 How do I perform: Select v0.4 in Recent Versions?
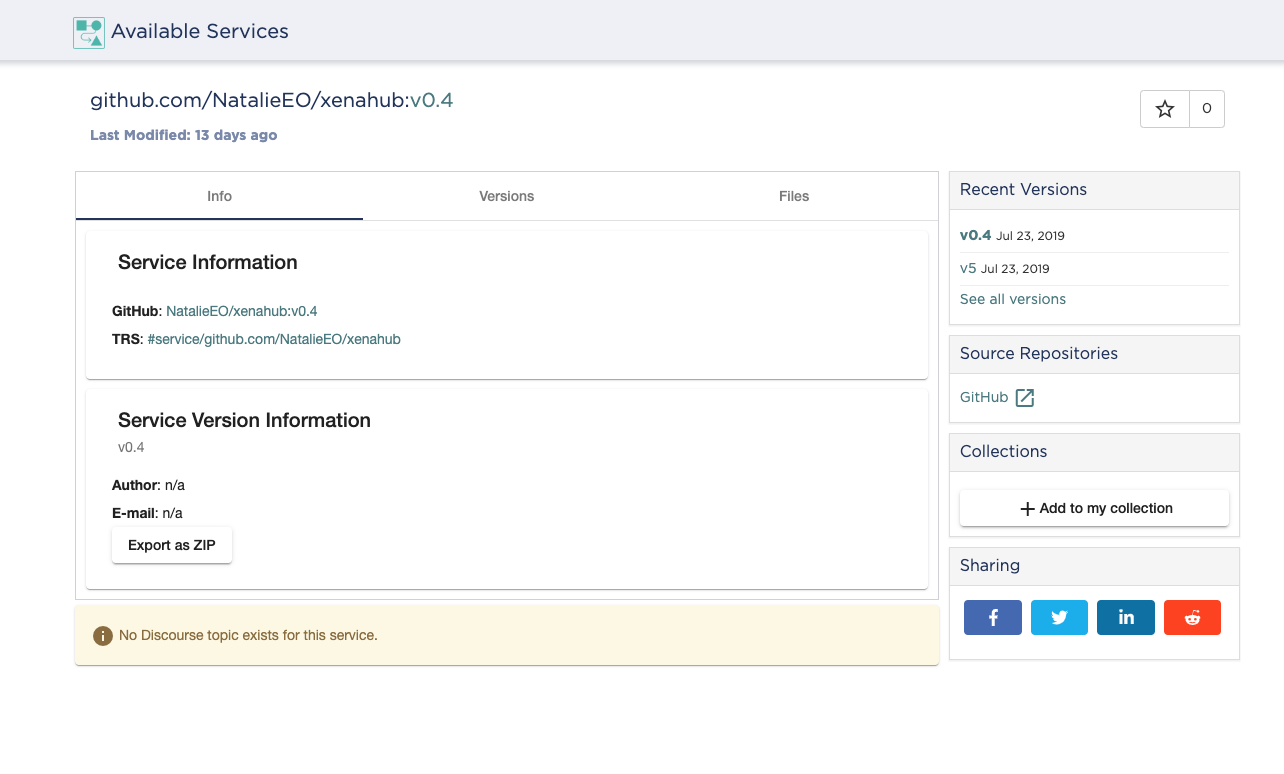pyautogui.click(x=975, y=236)
